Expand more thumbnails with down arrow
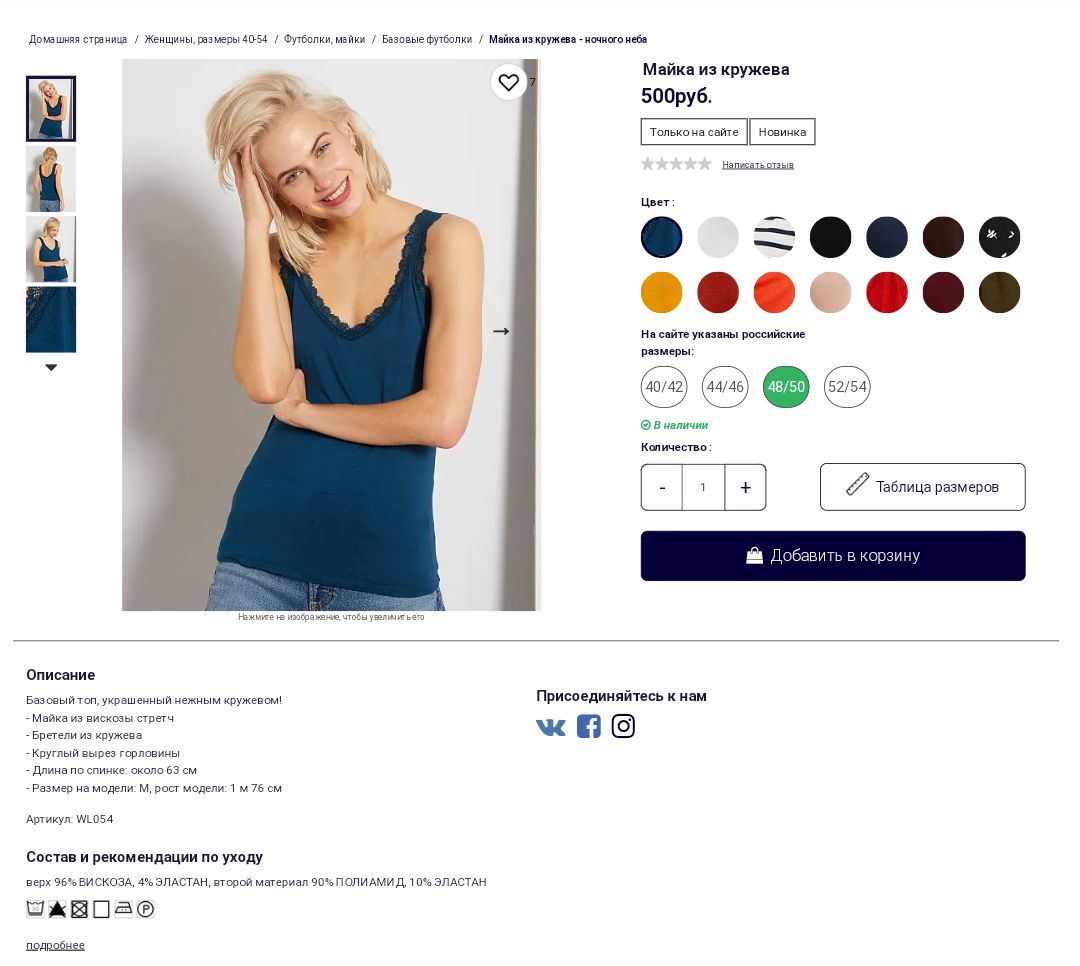The image size is (1080, 966). click(51, 367)
